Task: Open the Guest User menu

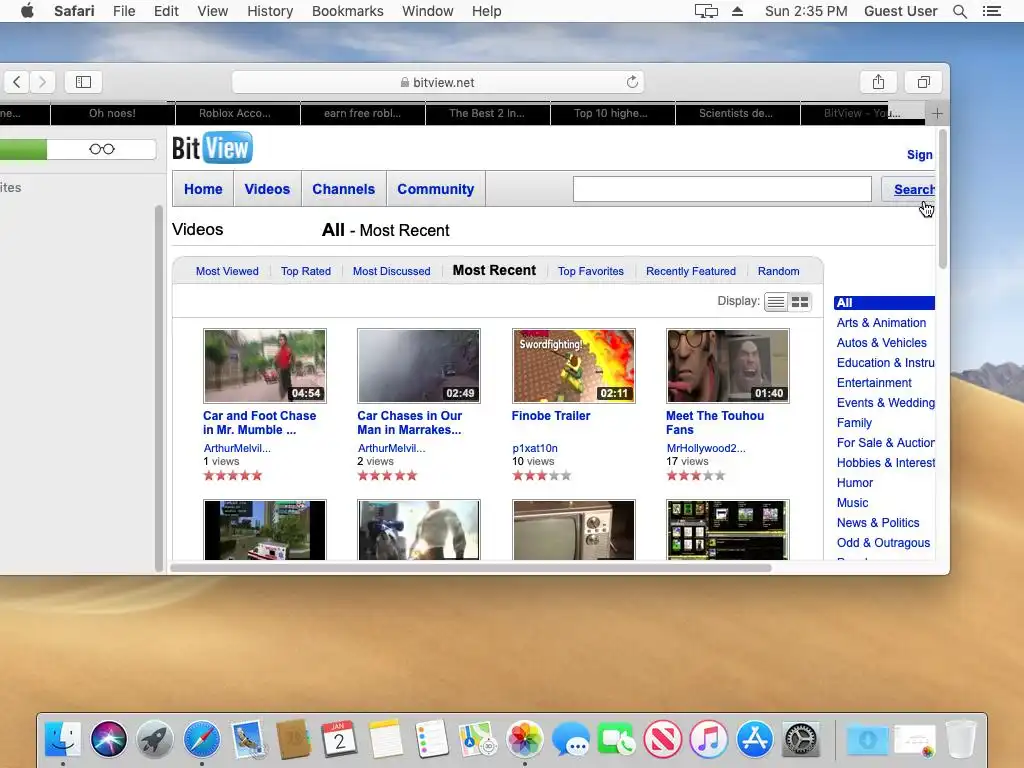Action: (x=901, y=11)
